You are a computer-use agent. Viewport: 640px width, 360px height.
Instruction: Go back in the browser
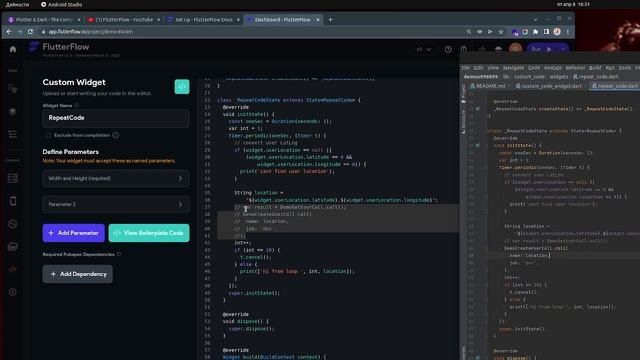click(x=9, y=31)
